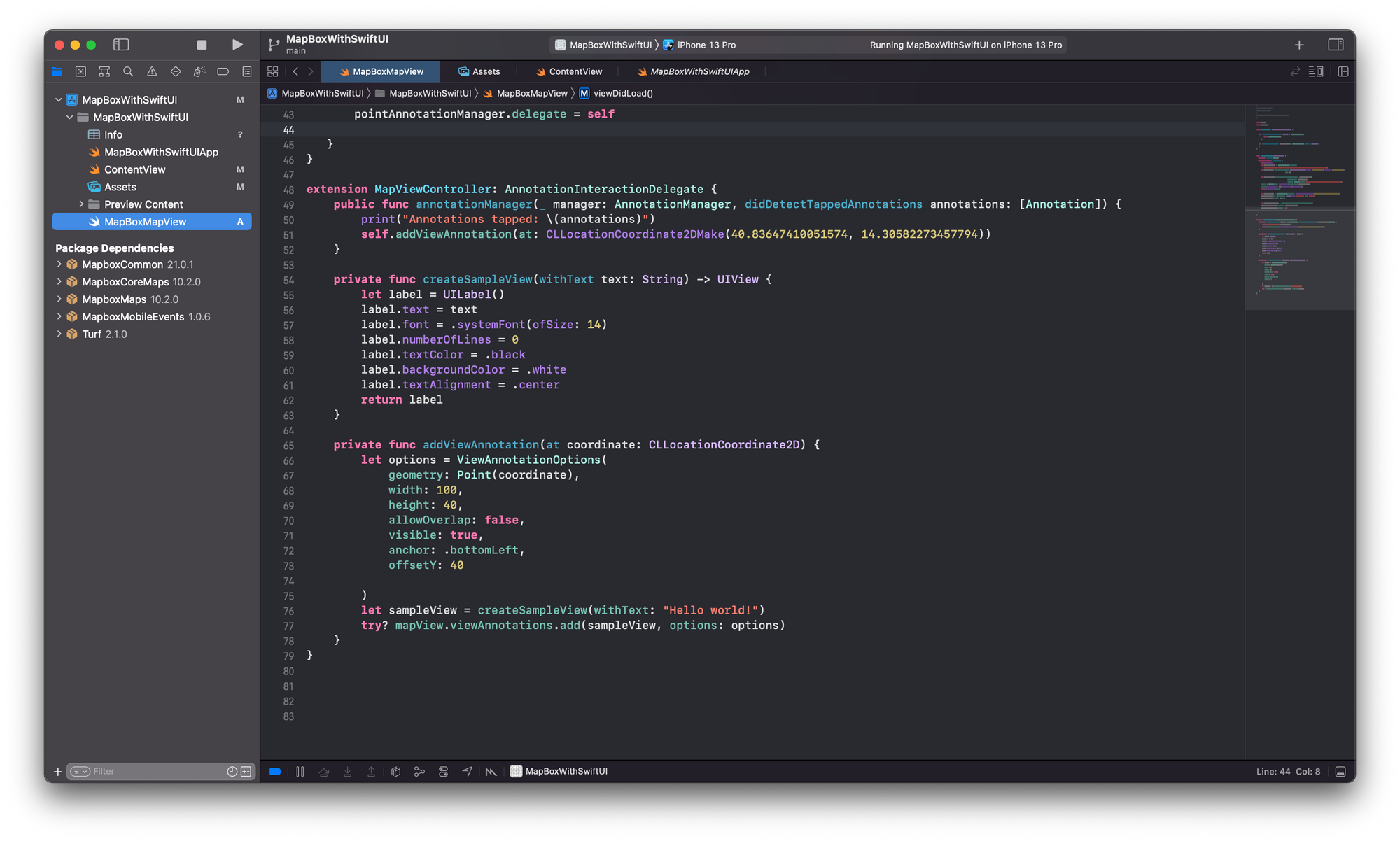This screenshot has width=1400, height=841.
Task: Click Debug Memory Graph icon
Action: [x=419, y=771]
